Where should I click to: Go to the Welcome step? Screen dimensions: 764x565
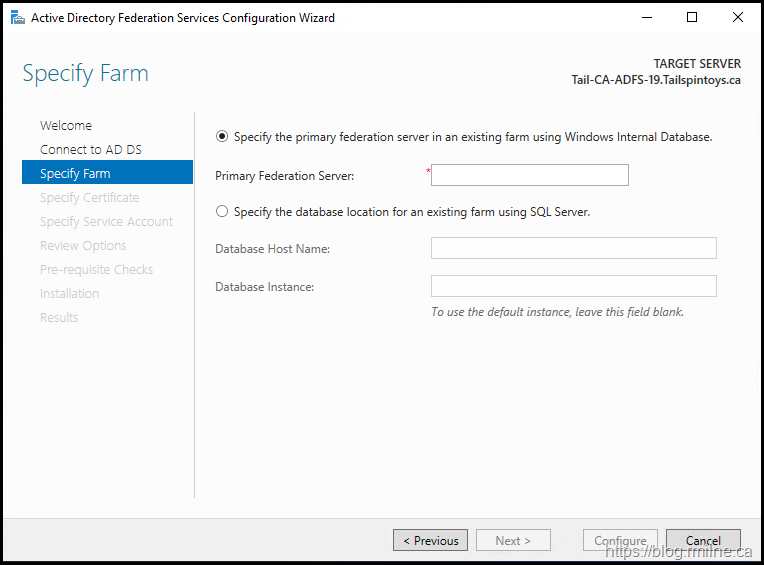point(66,126)
